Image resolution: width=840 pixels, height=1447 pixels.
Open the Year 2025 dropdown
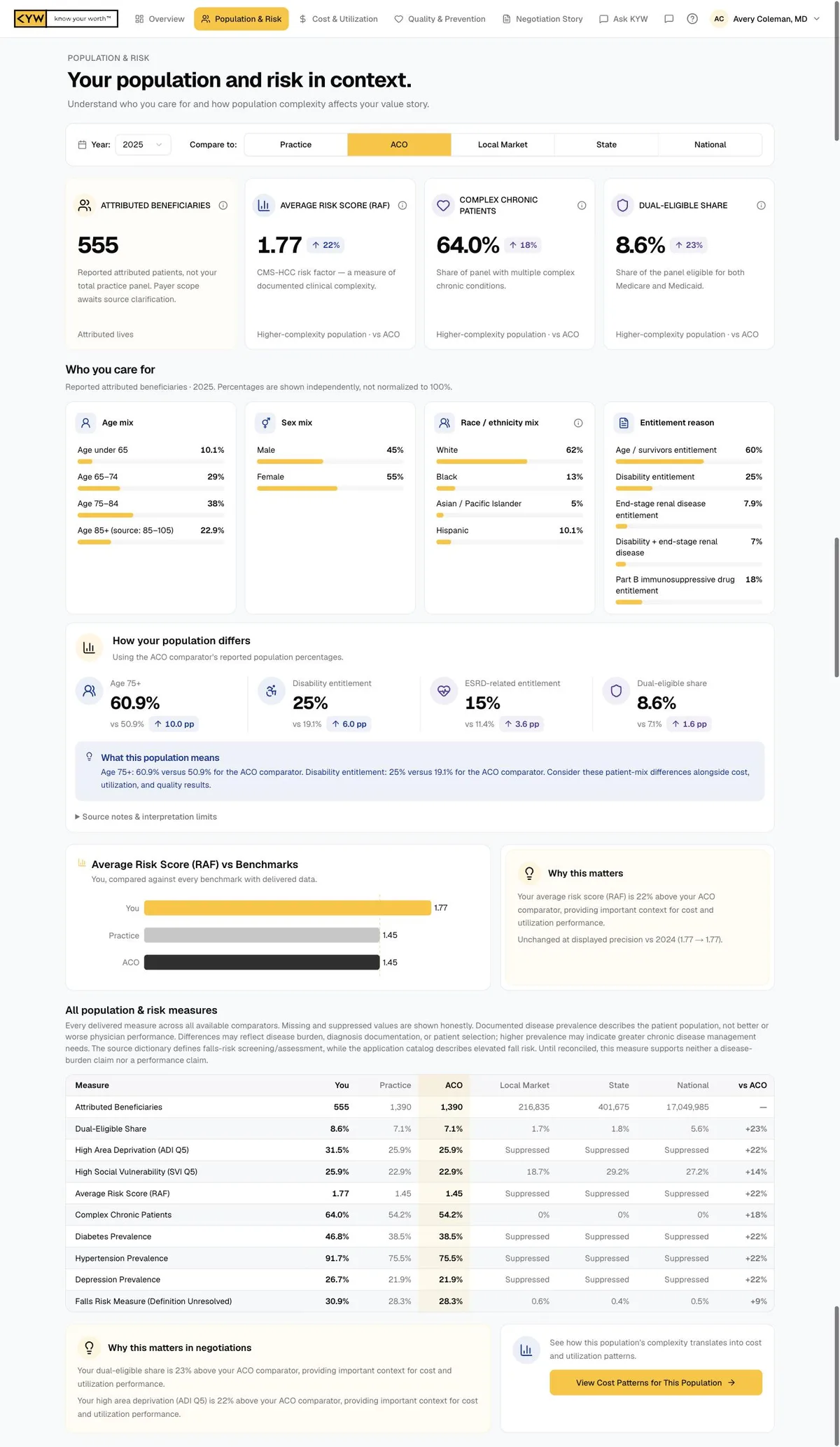click(x=143, y=144)
